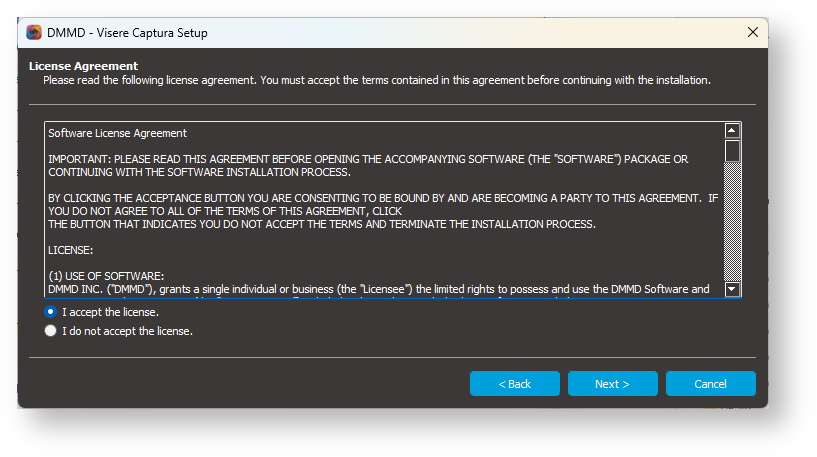This screenshot has height=457, width=817.
Task: Choose "I do not accept the license" option
Action: click(x=51, y=331)
